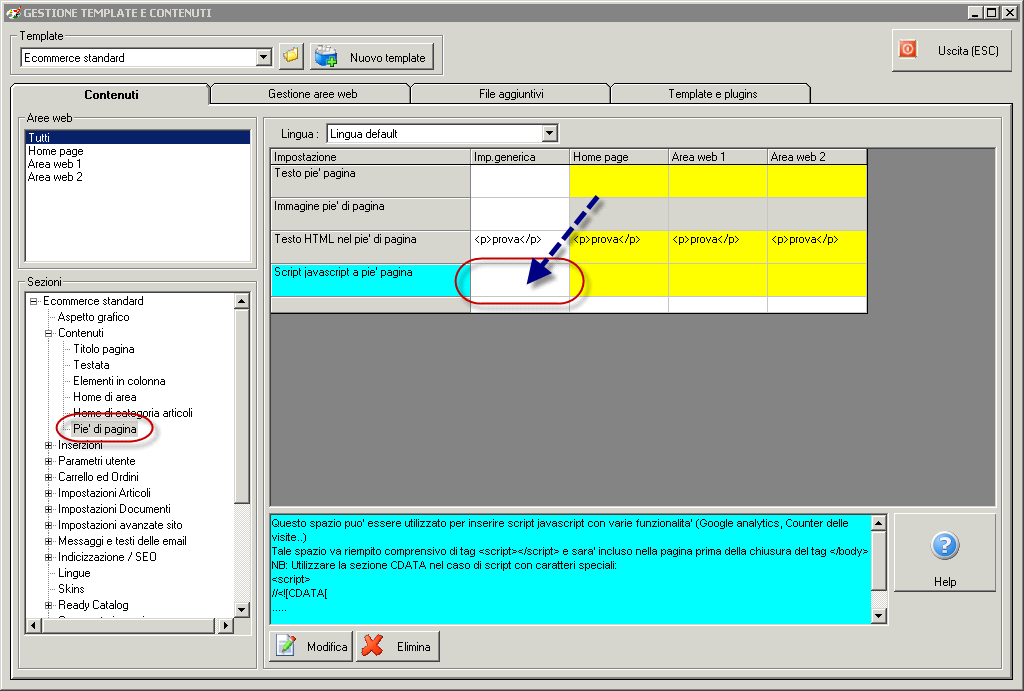Click the Impostazione column header
The height and width of the screenshot is (691, 1024).
(370, 157)
